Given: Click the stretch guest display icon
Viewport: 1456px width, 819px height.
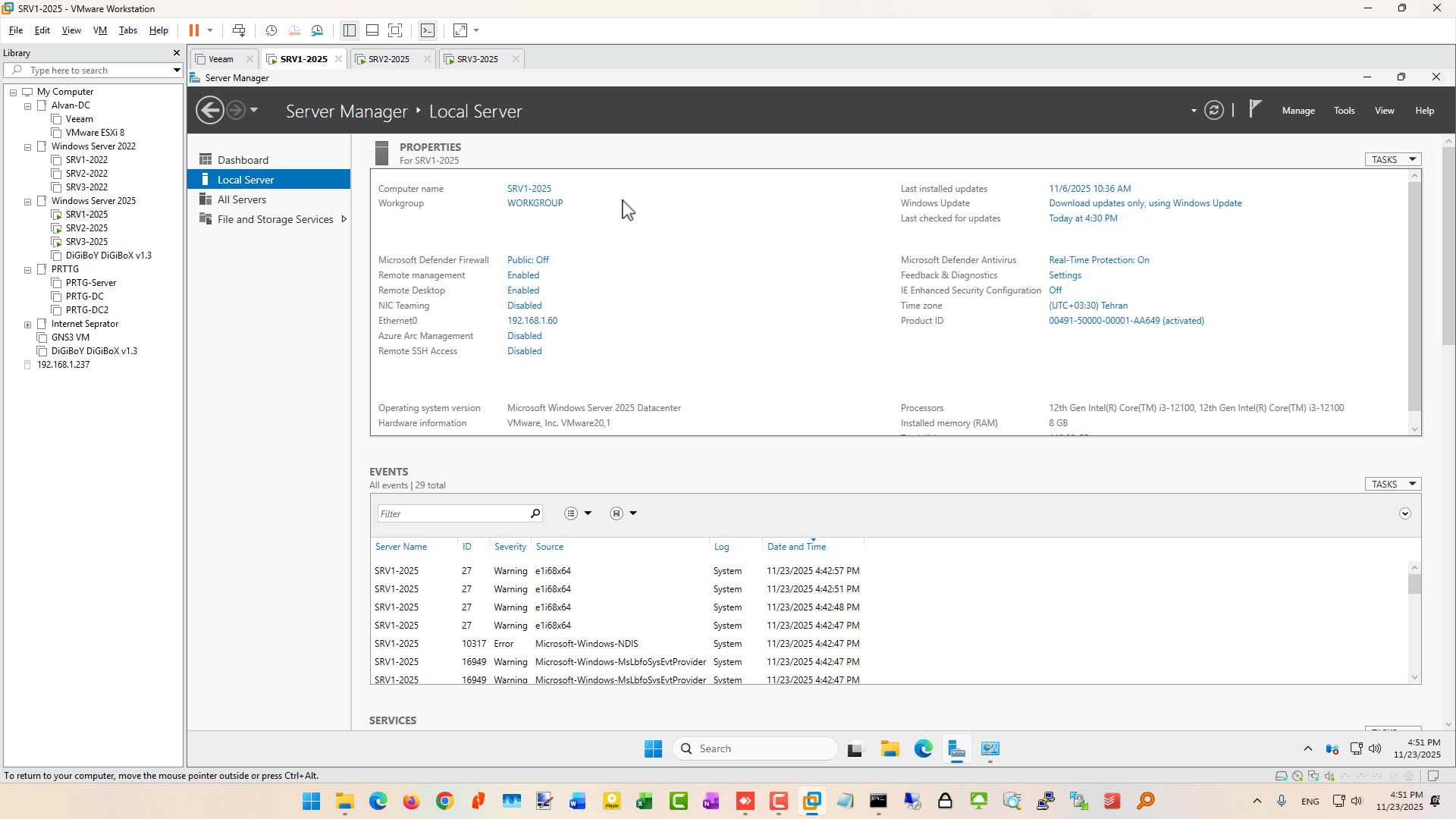Looking at the screenshot, I should [x=460, y=30].
